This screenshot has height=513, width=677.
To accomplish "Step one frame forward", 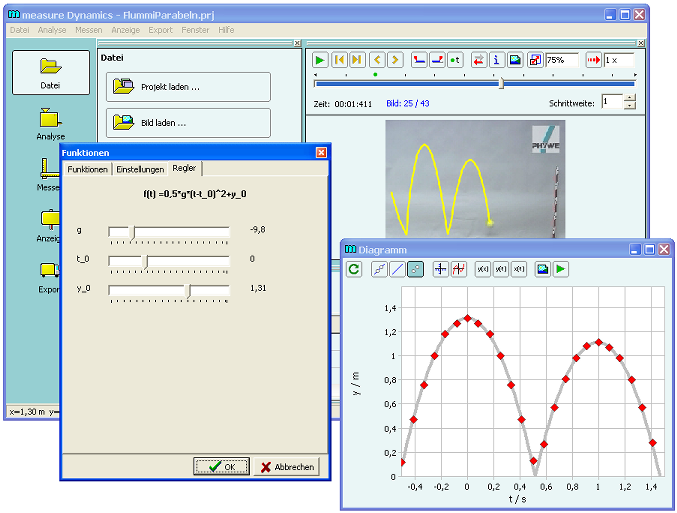I will (395, 60).
